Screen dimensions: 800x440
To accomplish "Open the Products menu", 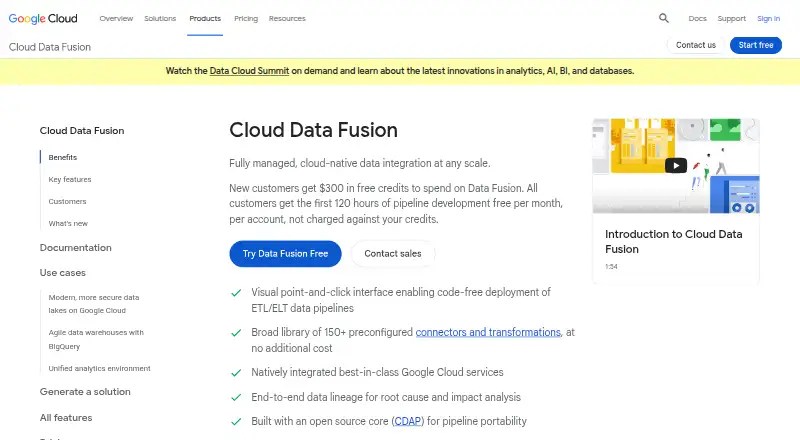I will 205,18.
